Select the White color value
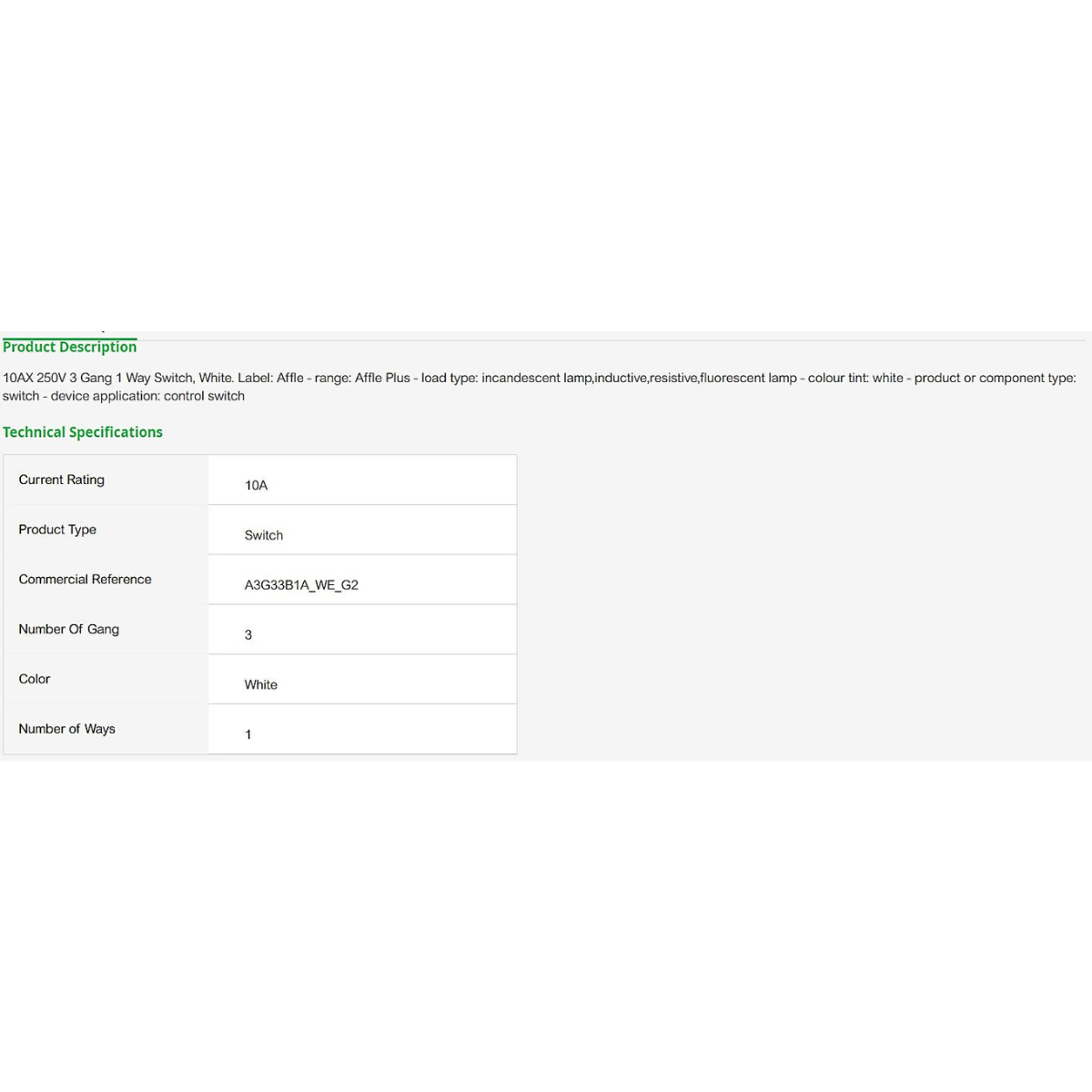 click(x=261, y=684)
